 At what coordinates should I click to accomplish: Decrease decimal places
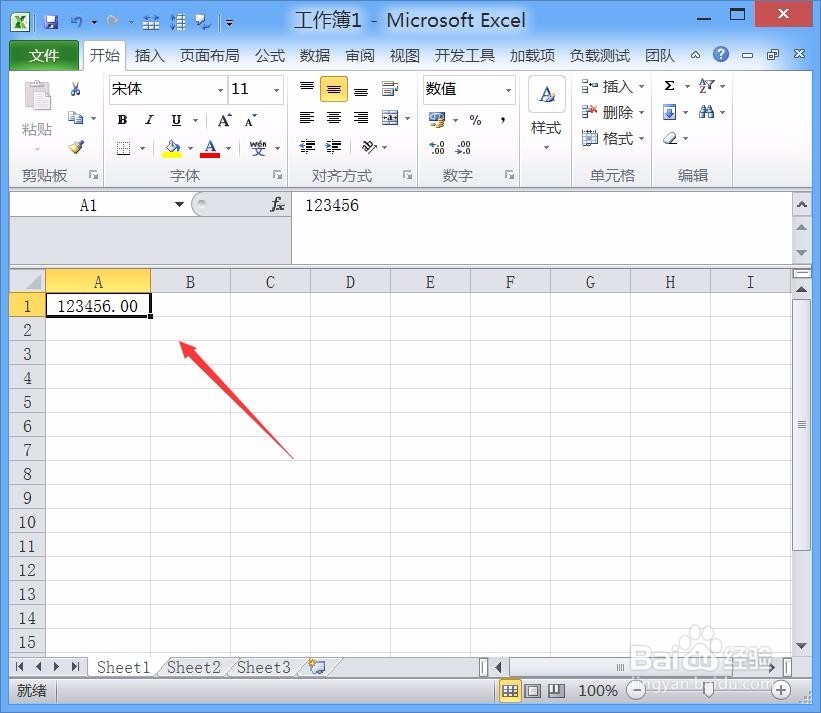click(x=463, y=148)
